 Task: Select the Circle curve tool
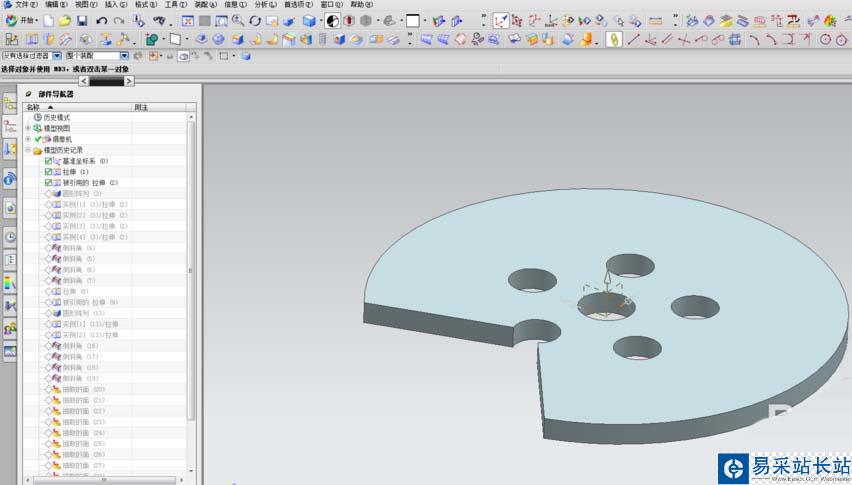(x=825, y=40)
